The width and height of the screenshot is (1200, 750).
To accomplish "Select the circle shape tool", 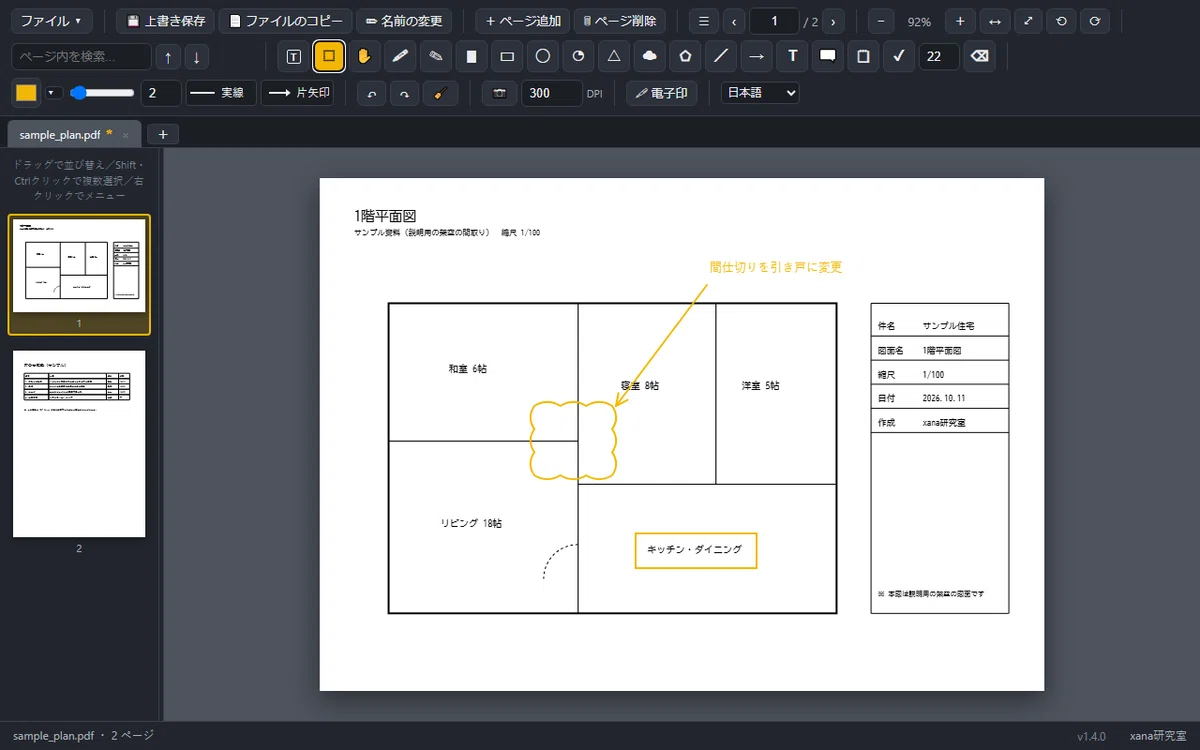I will click(x=543, y=56).
